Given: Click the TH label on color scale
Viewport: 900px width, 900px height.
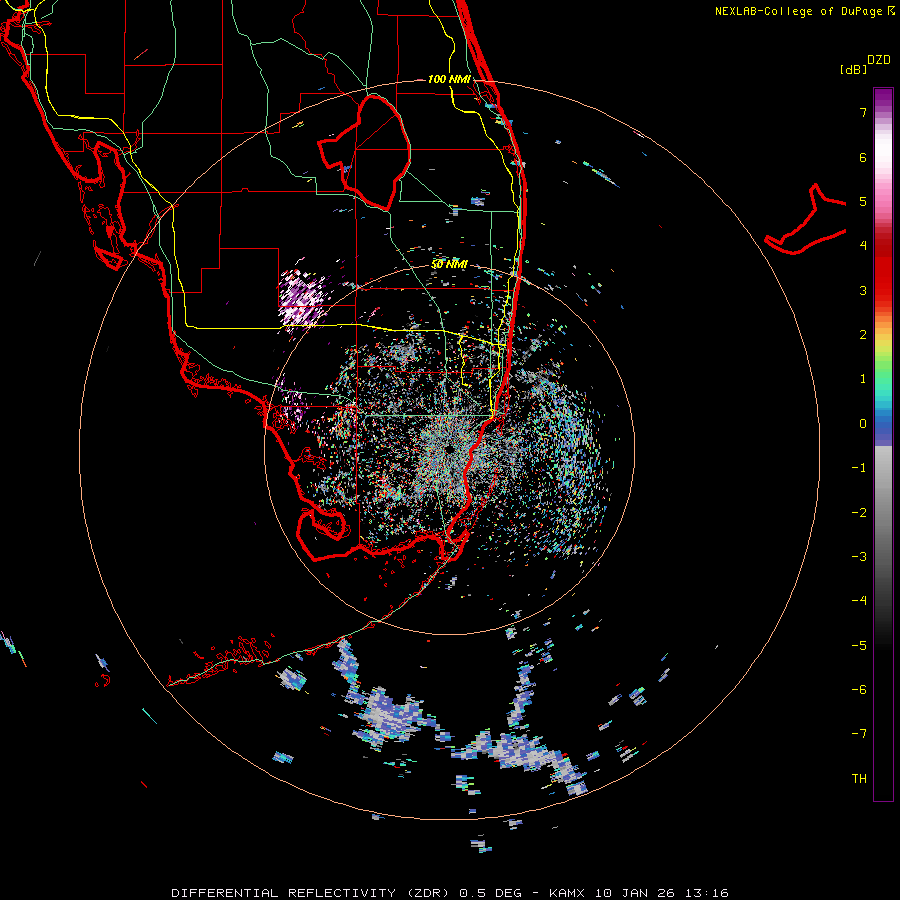Looking at the screenshot, I should click(x=859, y=778).
